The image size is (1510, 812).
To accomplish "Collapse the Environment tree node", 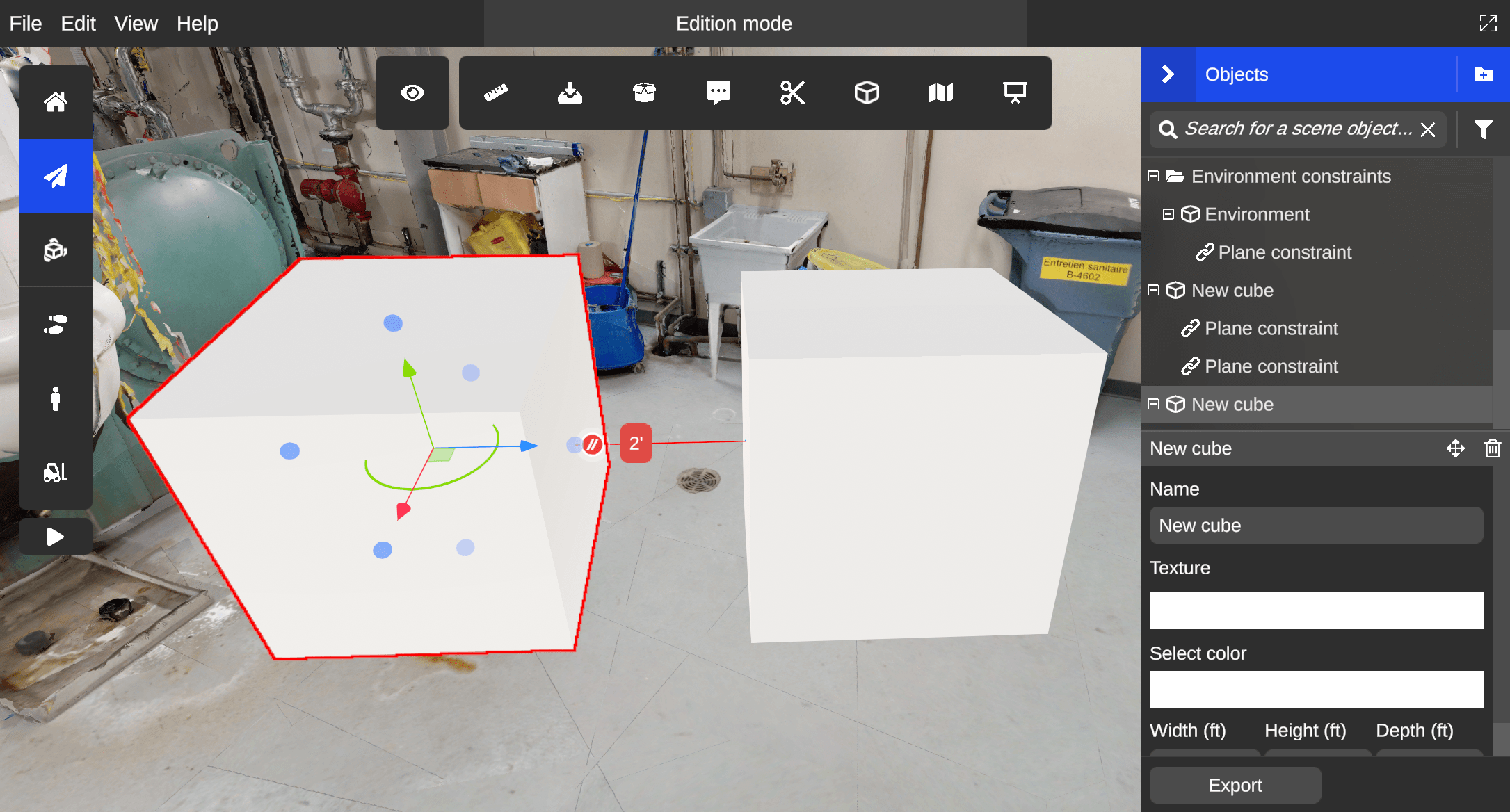I will [1168, 214].
